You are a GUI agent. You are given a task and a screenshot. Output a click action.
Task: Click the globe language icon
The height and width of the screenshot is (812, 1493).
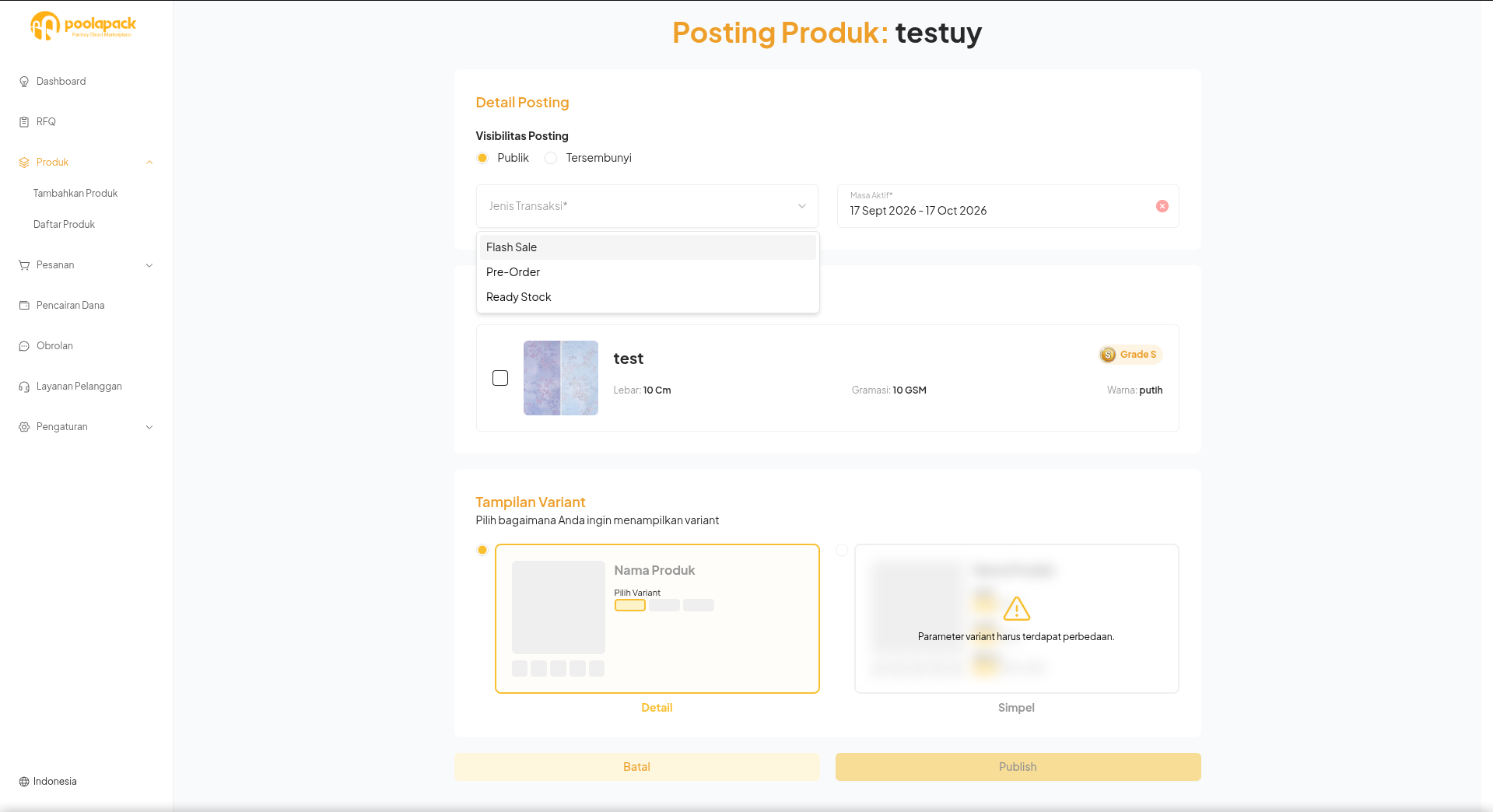[24, 782]
